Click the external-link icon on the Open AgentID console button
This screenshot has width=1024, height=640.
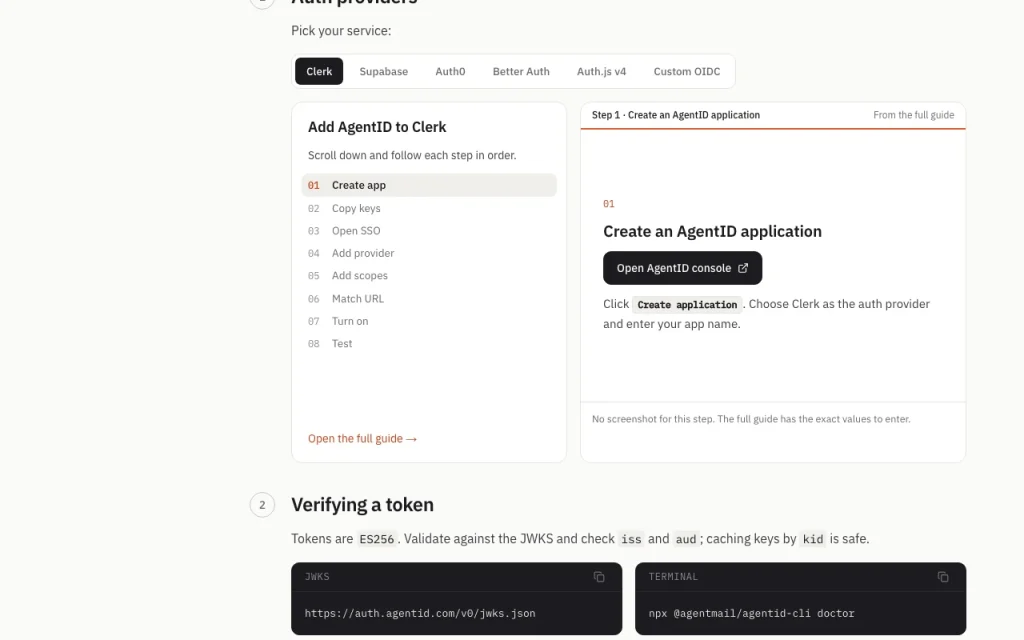click(x=743, y=268)
